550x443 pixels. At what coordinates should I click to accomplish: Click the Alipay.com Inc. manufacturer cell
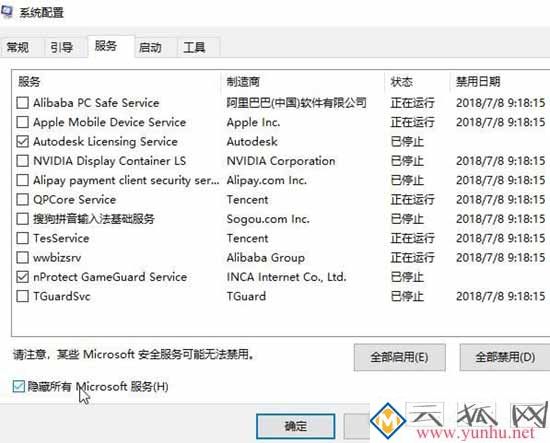(267, 180)
